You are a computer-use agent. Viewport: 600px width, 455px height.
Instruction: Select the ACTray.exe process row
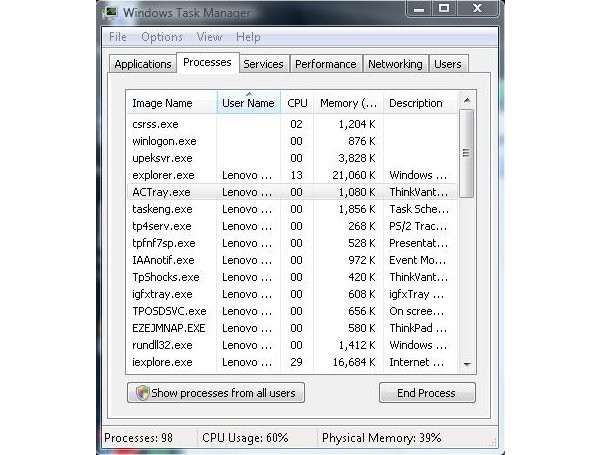click(x=292, y=192)
